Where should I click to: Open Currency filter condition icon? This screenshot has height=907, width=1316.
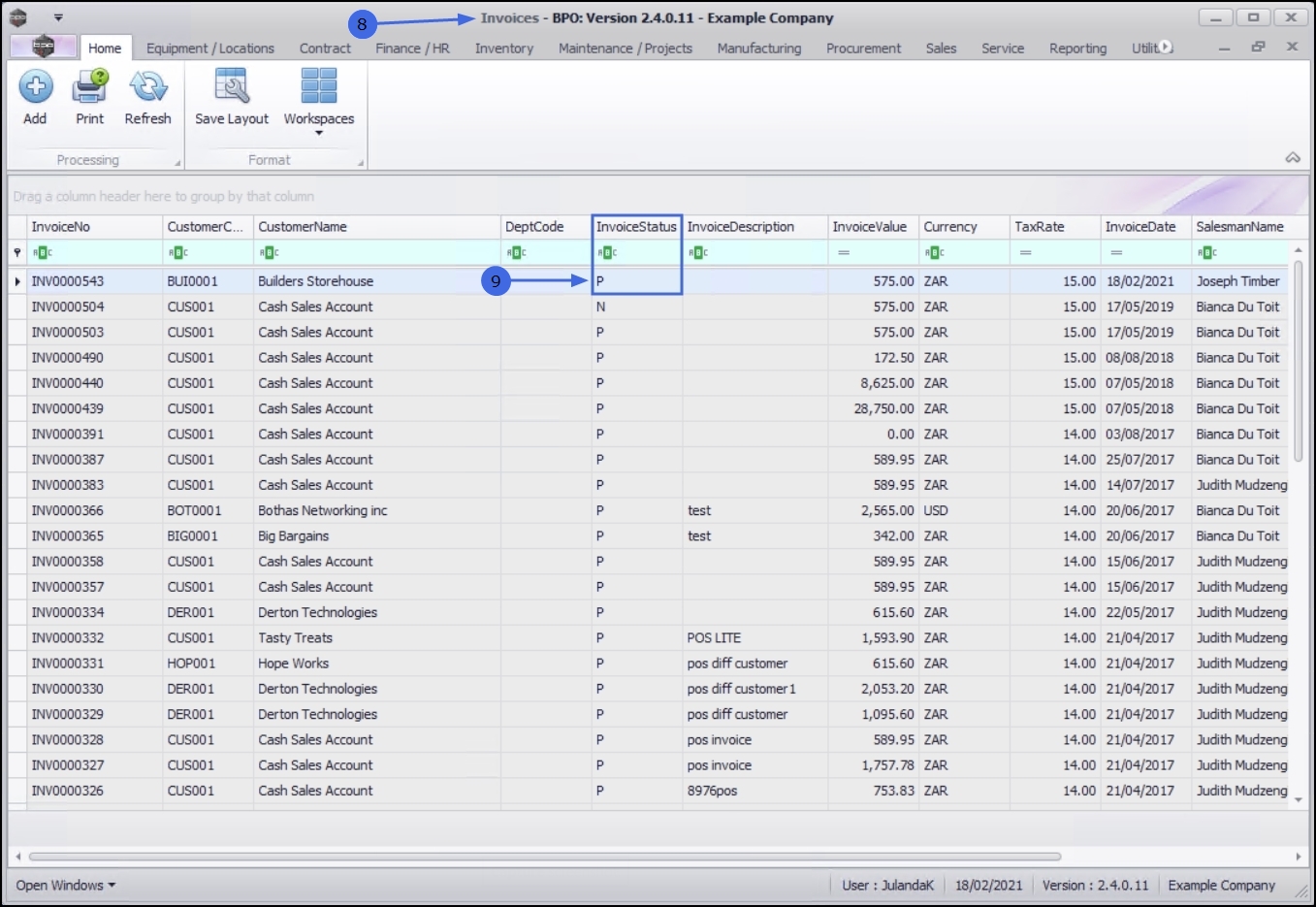coord(934,253)
